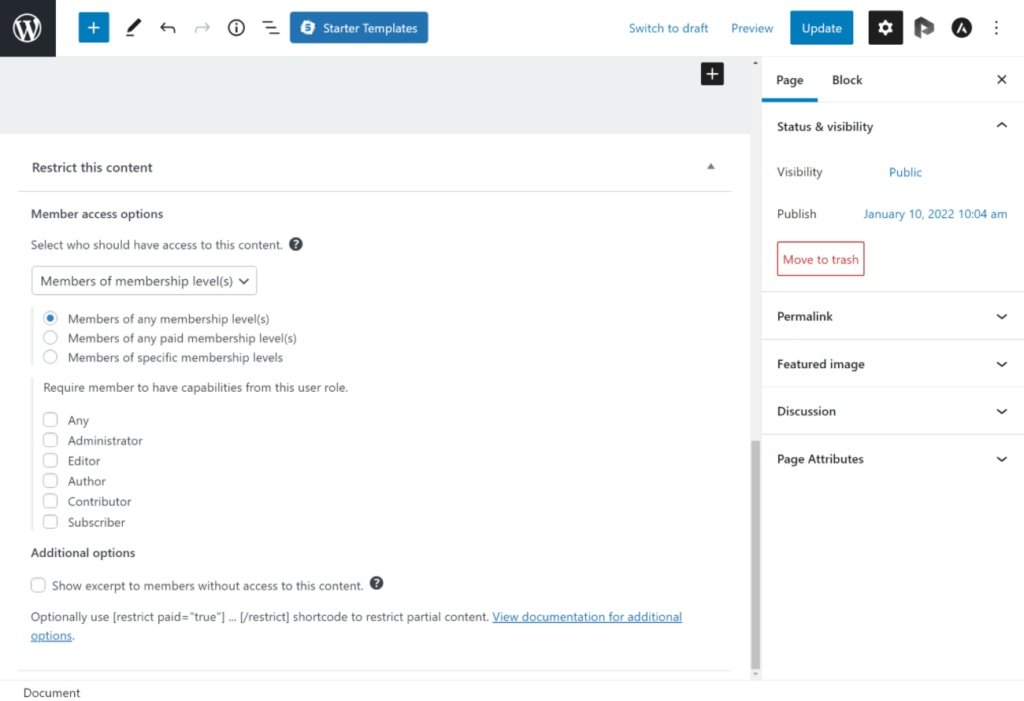1024x701 pixels.
Task: Toggle the Settings gear icon
Action: pos(885,28)
